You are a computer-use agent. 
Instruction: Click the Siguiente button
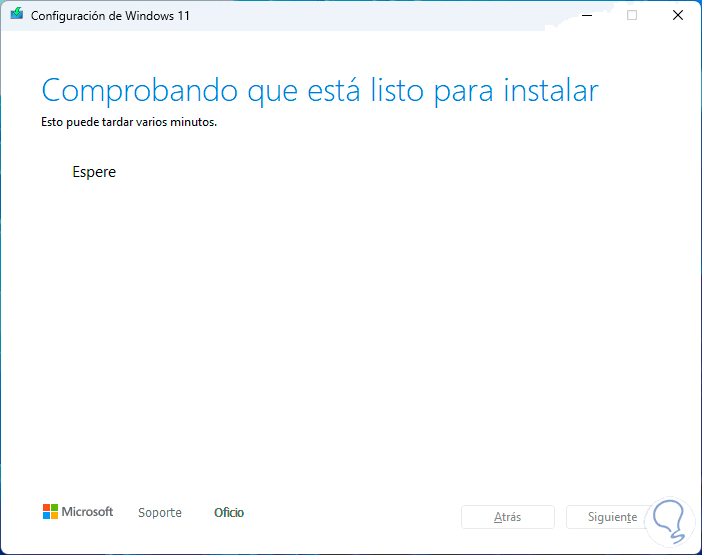click(x=612, y=517)
